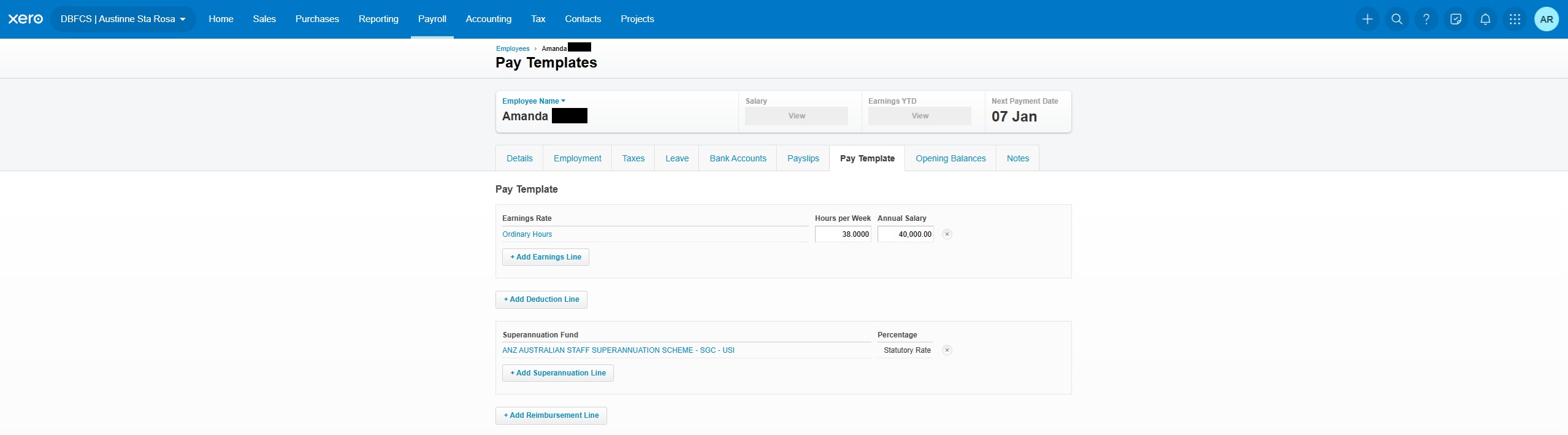This screenshot has height=435, width=1568.
Task: Open the Reporting menu
Action: pyautogui.click(x=378, y=19)
